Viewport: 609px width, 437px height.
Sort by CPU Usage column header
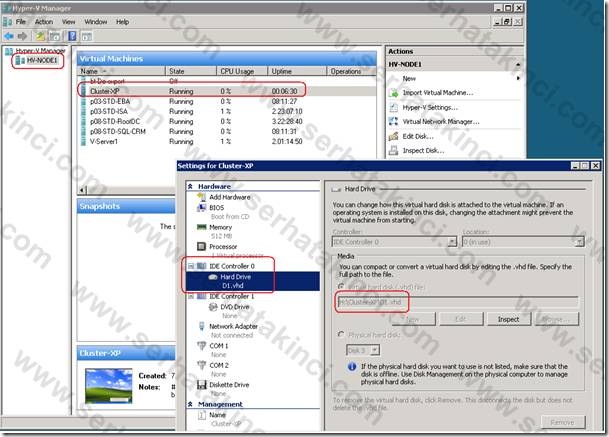pos(242,71)
